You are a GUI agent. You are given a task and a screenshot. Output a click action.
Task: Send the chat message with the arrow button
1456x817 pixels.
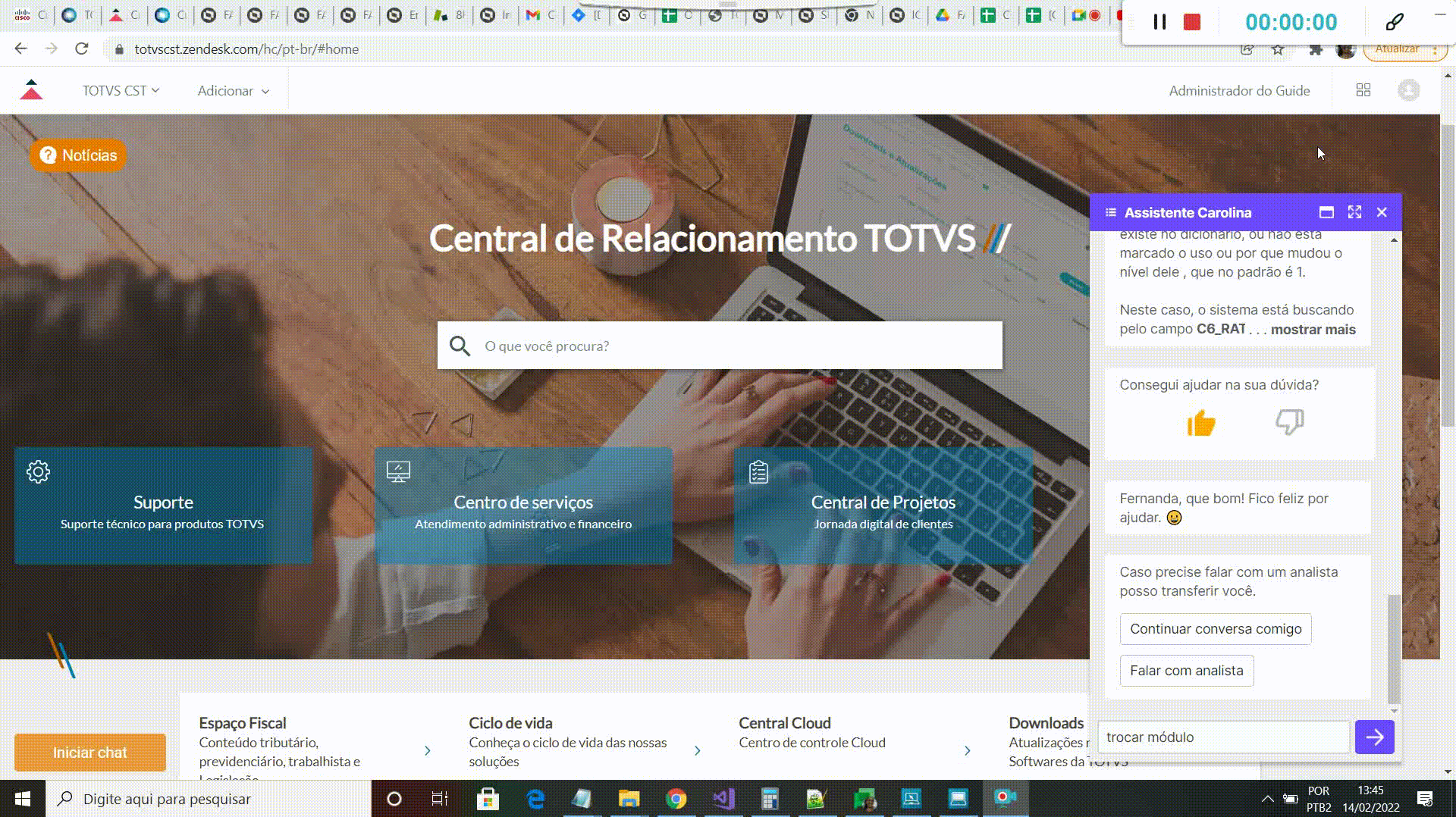tap(1375, 737)
